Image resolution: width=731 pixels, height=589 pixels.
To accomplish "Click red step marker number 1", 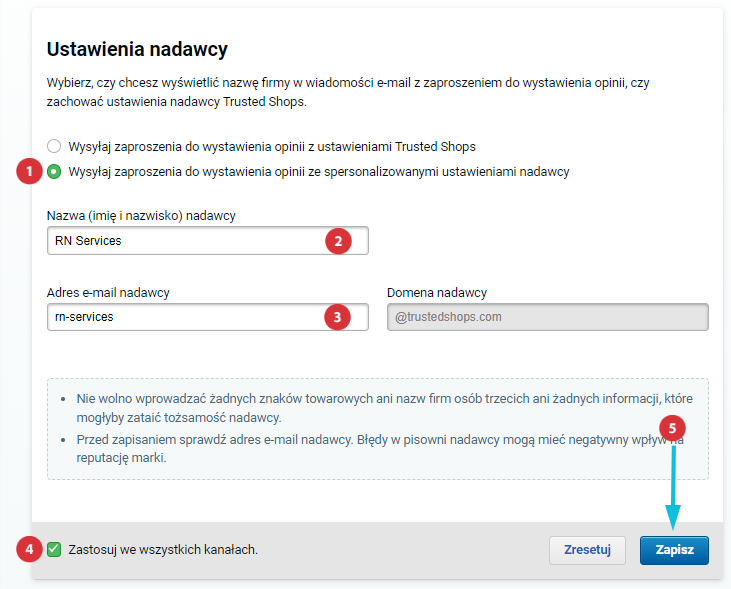I will (x=29, y=171).
